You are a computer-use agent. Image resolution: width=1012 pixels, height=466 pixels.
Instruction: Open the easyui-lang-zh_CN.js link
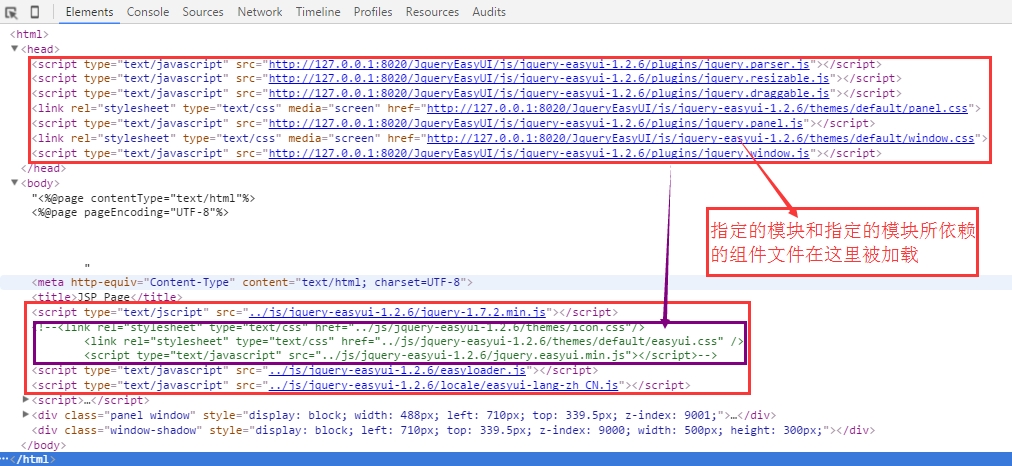coord(443,385)
